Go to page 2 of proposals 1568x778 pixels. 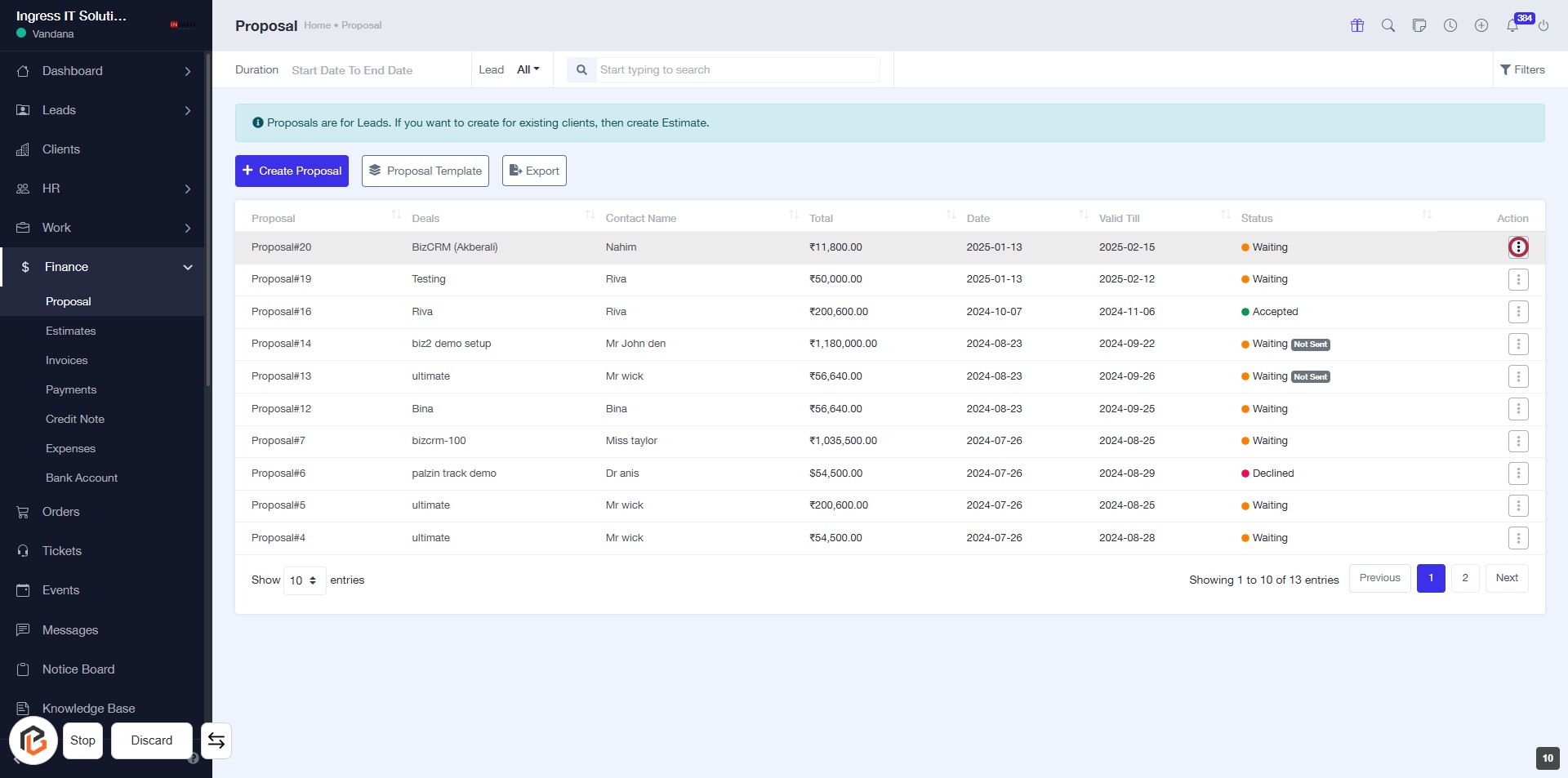(x=1465, y=578)
